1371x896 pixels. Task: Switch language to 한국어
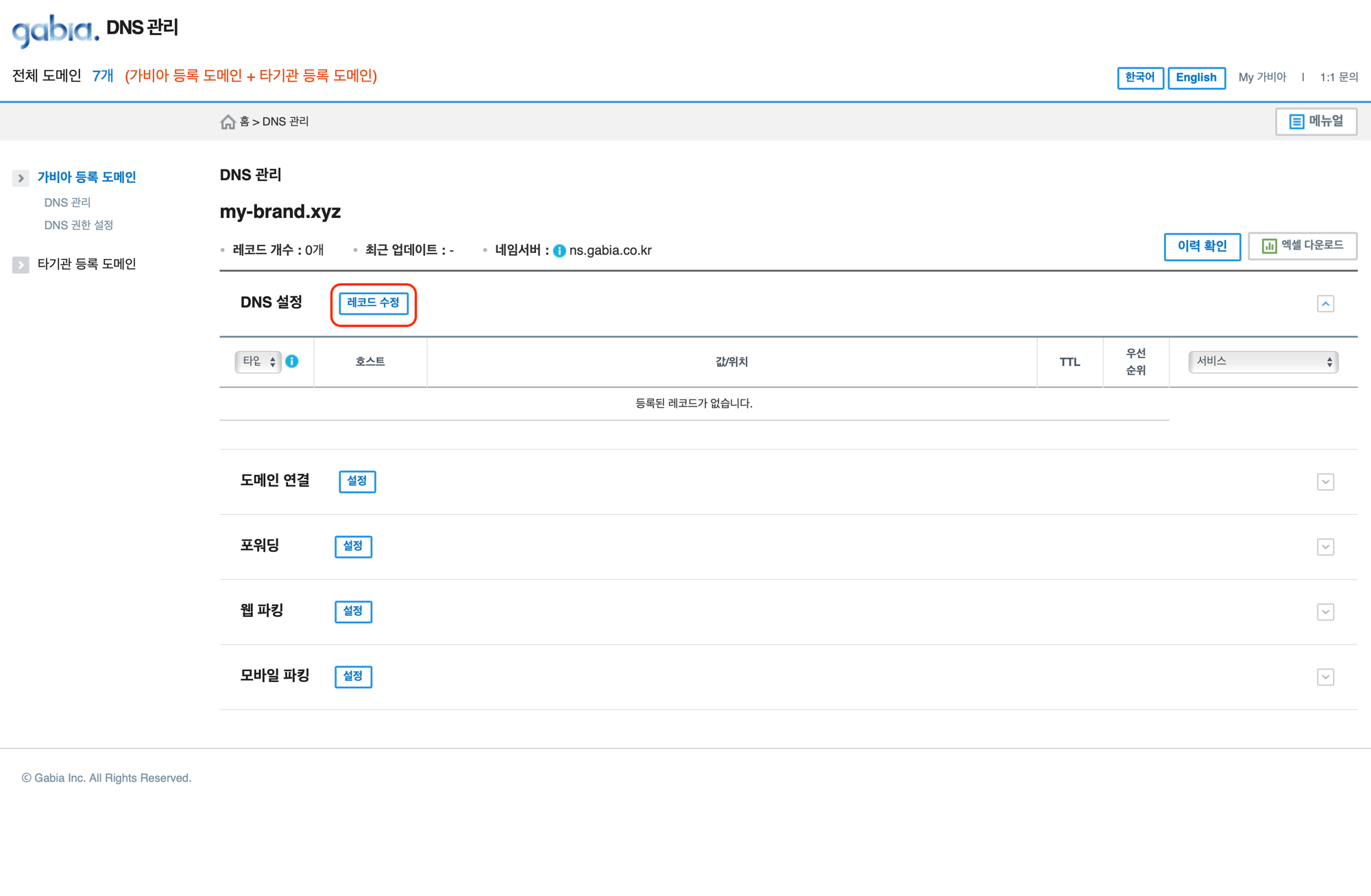click(1139, 77)
